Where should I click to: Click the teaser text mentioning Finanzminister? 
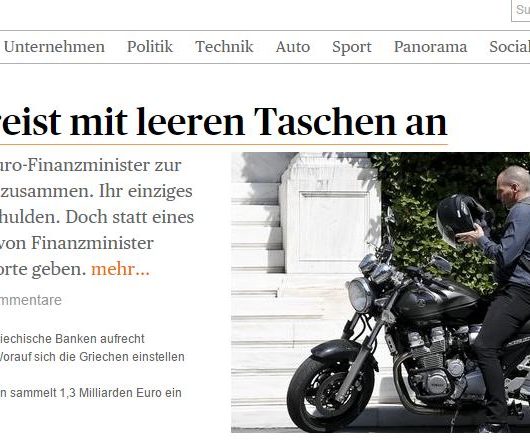[97, 217]
